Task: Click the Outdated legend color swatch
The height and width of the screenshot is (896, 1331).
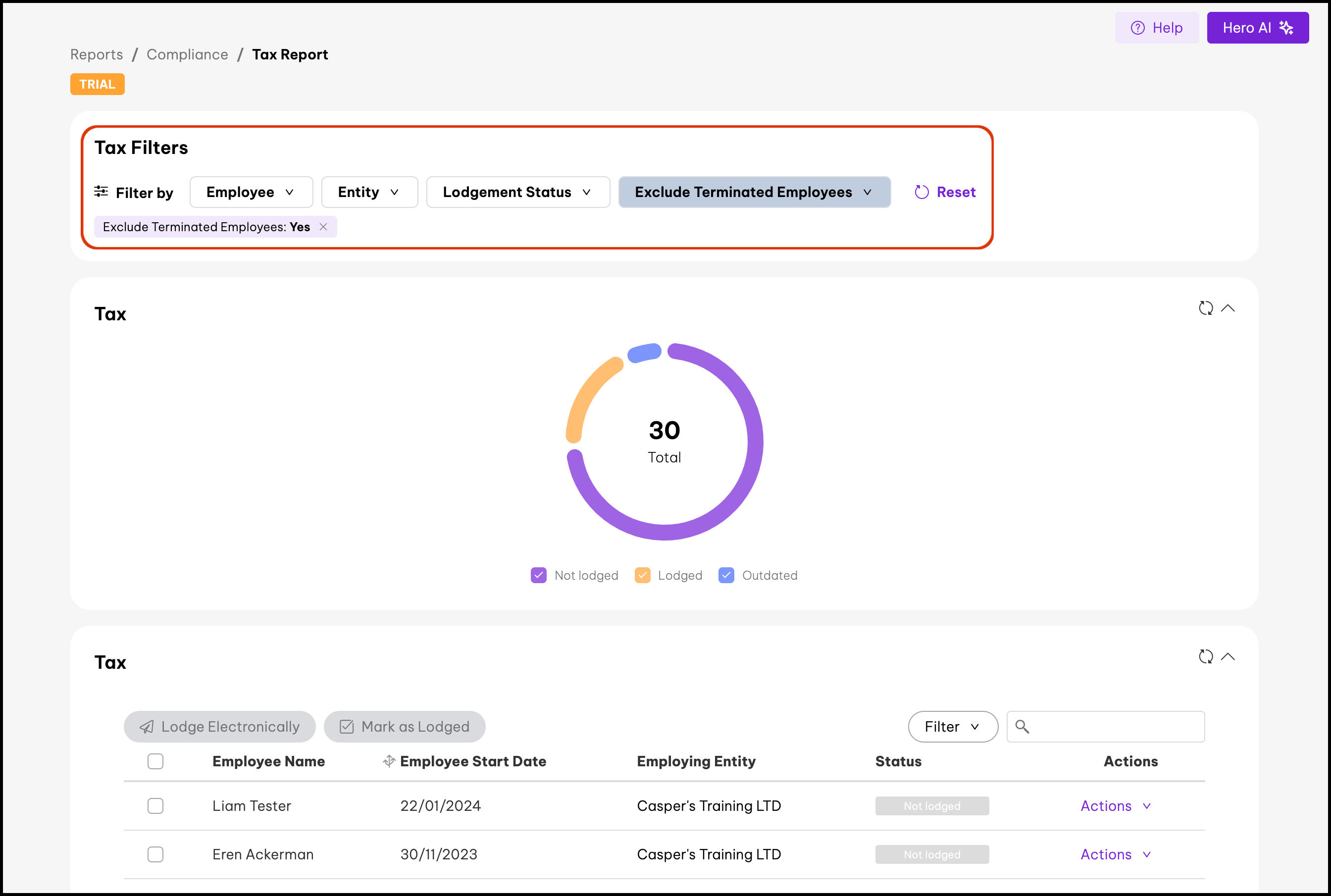Action: pos(726,575)
